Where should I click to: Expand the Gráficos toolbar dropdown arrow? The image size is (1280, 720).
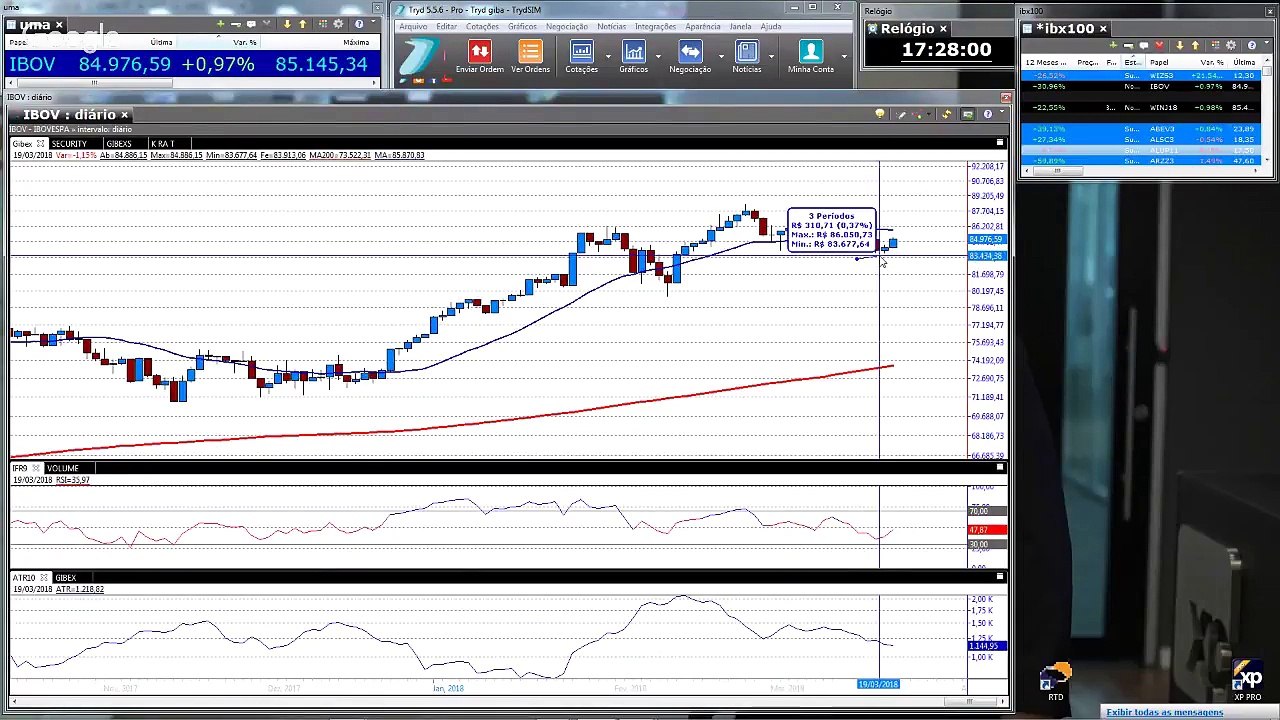coord(657,56)
